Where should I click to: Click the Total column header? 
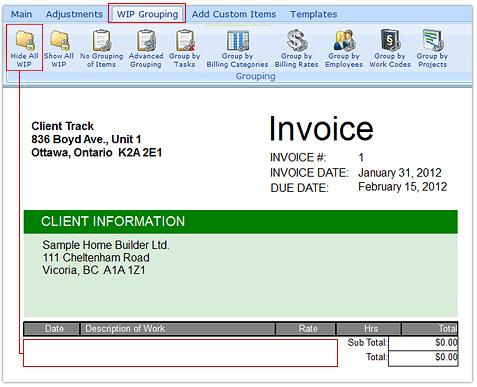[x=430, y=329]
